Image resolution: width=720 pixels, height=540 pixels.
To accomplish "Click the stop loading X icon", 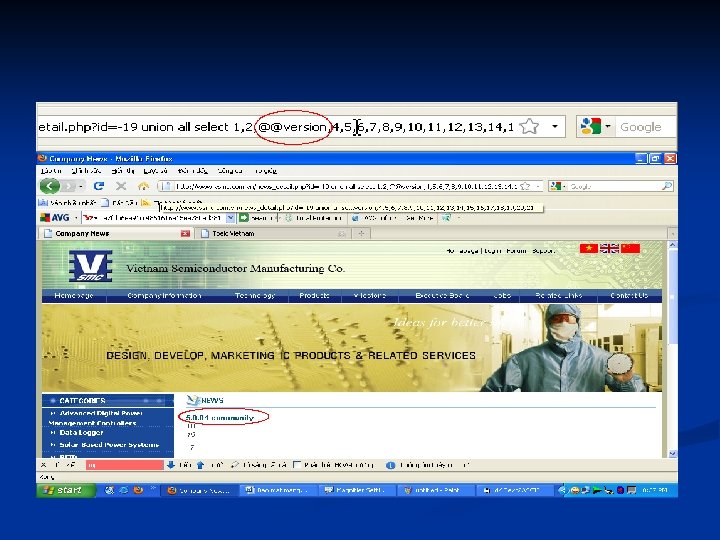I will pos(121,186).
